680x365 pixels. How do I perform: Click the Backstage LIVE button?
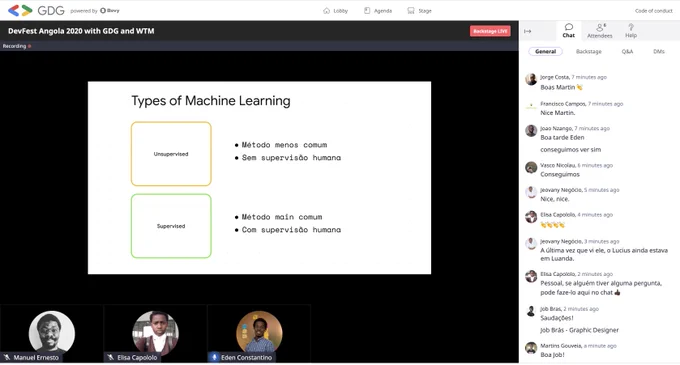pos(490,31)
